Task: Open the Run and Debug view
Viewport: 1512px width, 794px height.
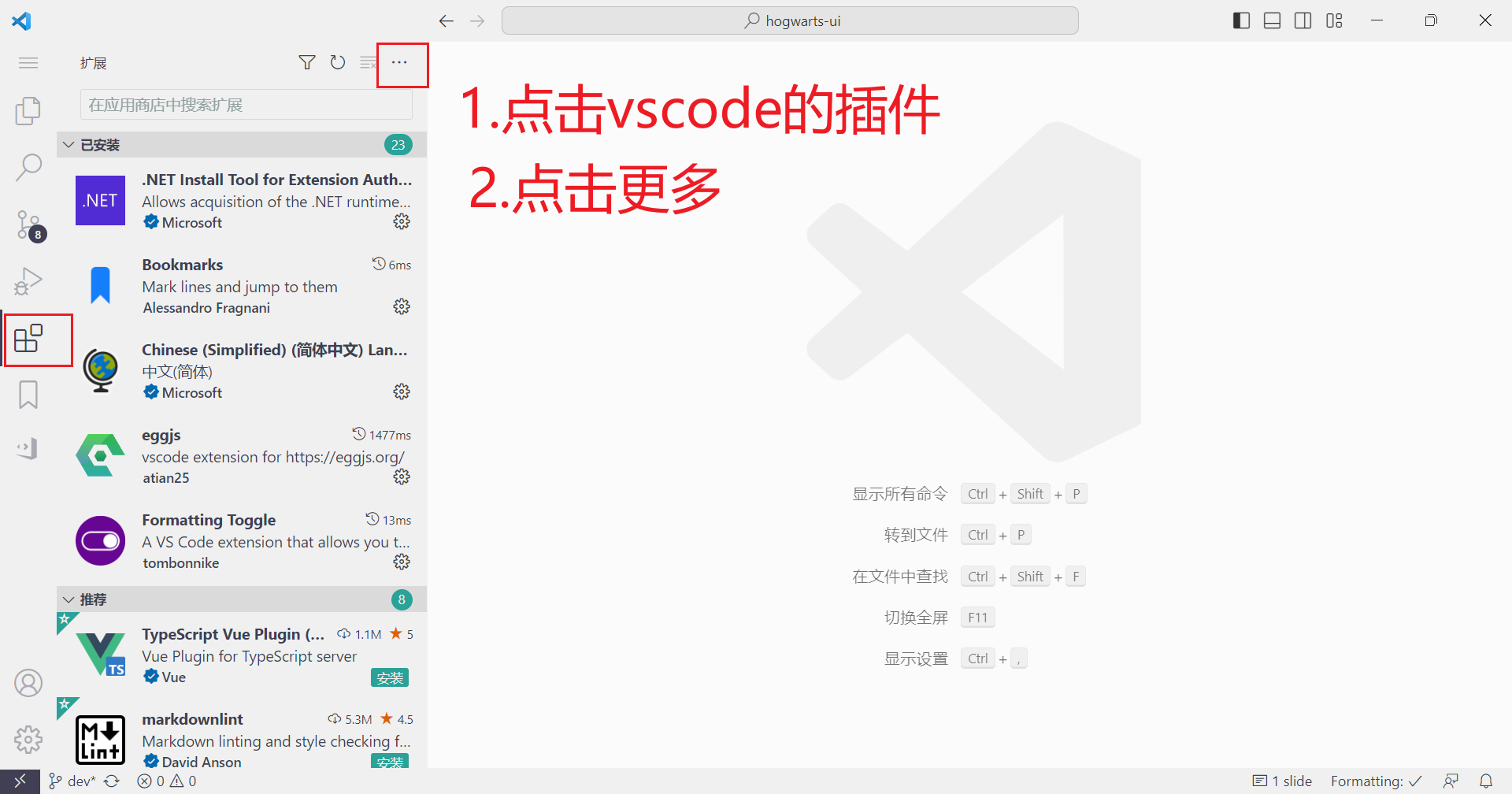Action: (28, 281)
